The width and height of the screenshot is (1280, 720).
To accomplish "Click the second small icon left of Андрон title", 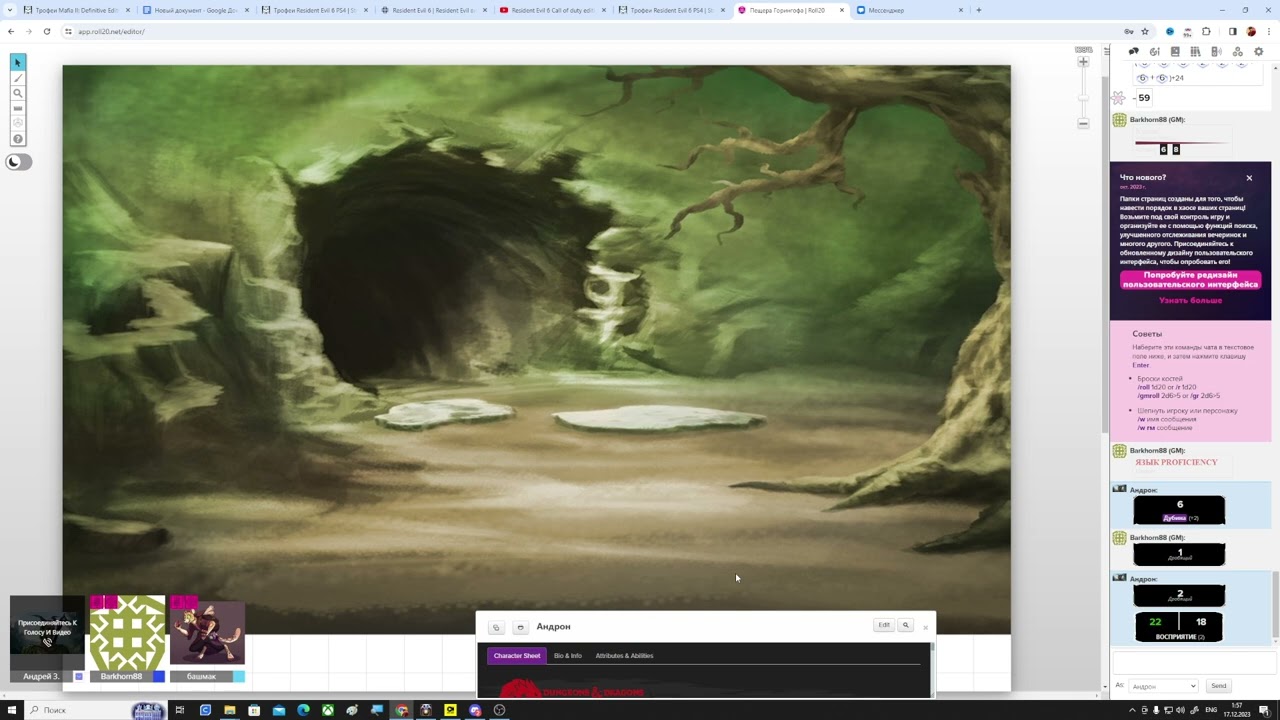I will coord(520,627).
